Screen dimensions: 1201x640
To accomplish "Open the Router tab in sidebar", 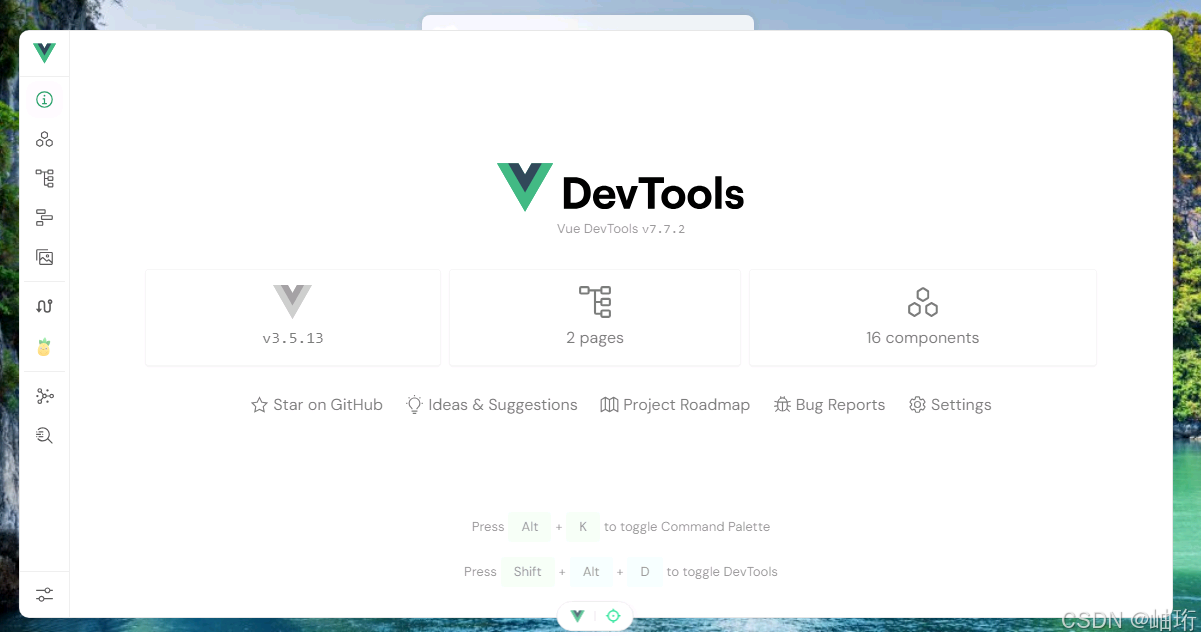I will pyautogui.click(x=44, y=306).
